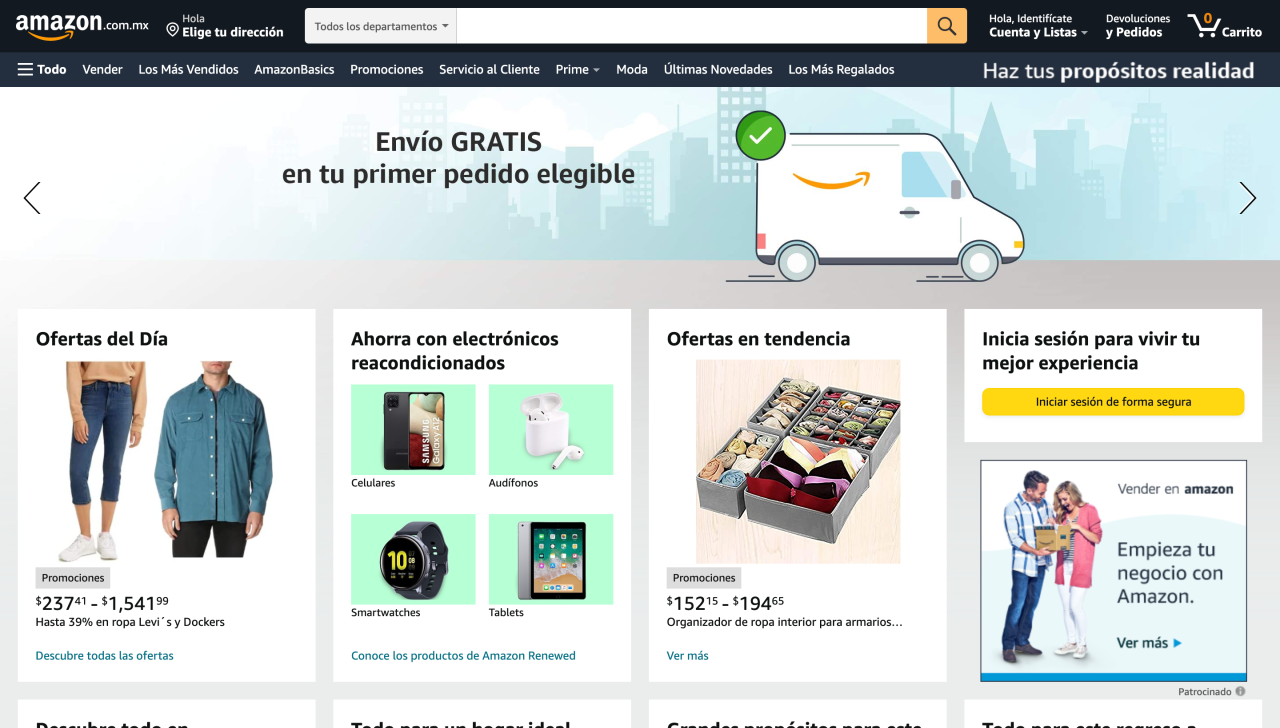Open Servicio al Cliente
The width and height of the screenshot is (1280, 728).
click(489, 69)
